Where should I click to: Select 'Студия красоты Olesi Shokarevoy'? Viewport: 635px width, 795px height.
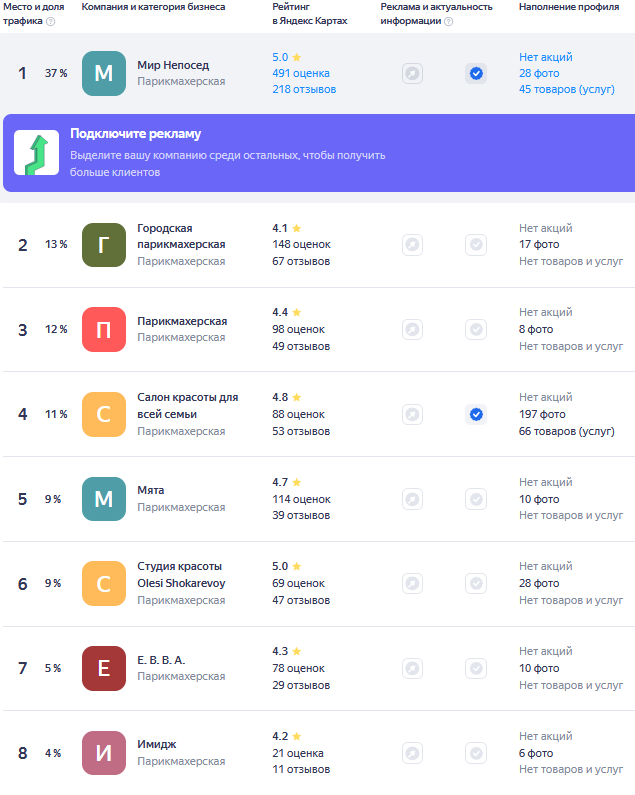181,574
